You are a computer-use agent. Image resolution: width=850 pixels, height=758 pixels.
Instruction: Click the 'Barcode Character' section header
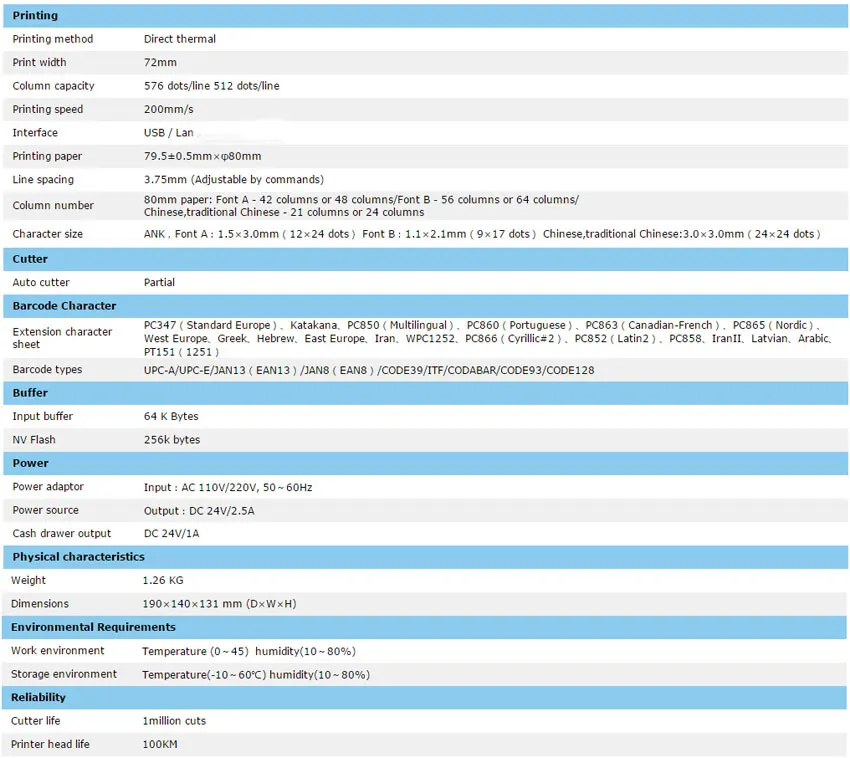426,306
